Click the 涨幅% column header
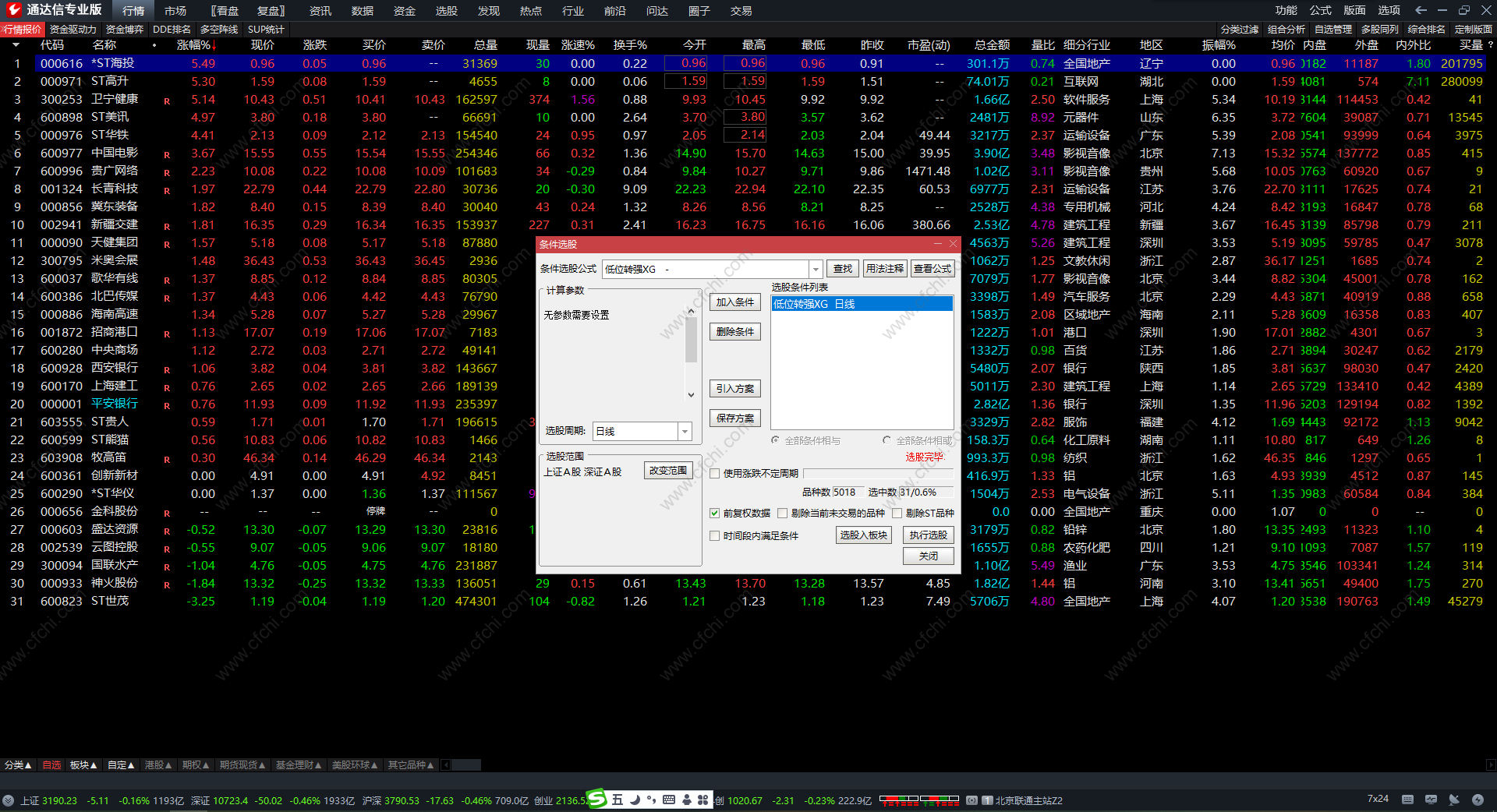 click(x=195, y=45)
